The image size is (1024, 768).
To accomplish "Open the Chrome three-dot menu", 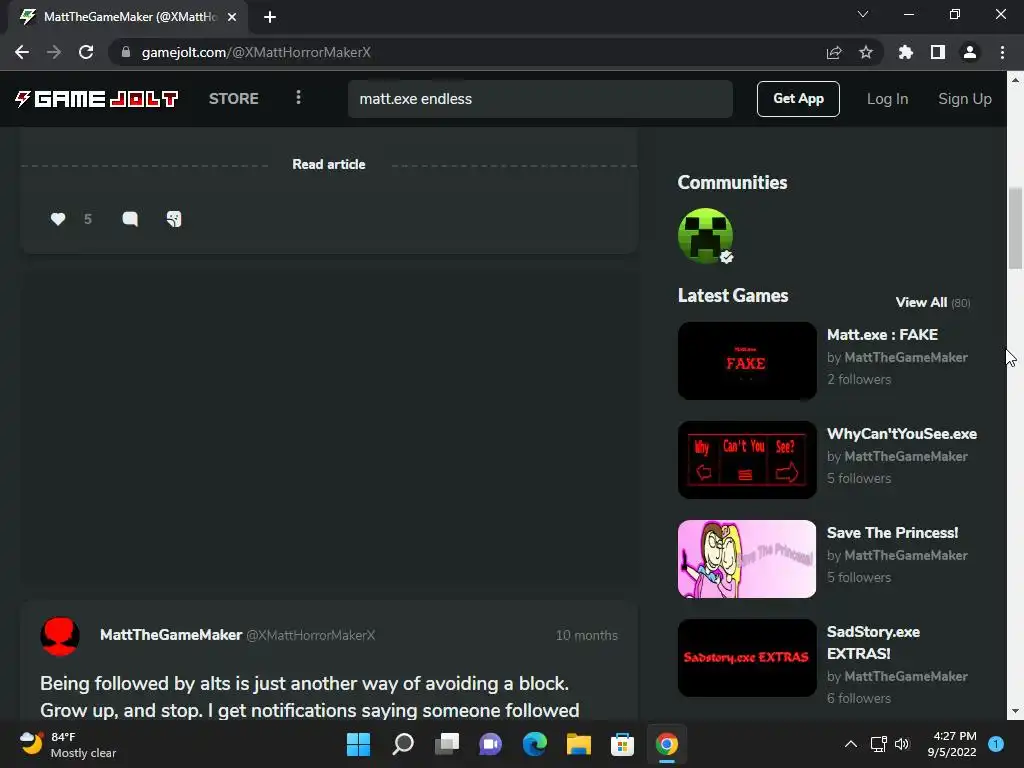I will pos(1002,52).
